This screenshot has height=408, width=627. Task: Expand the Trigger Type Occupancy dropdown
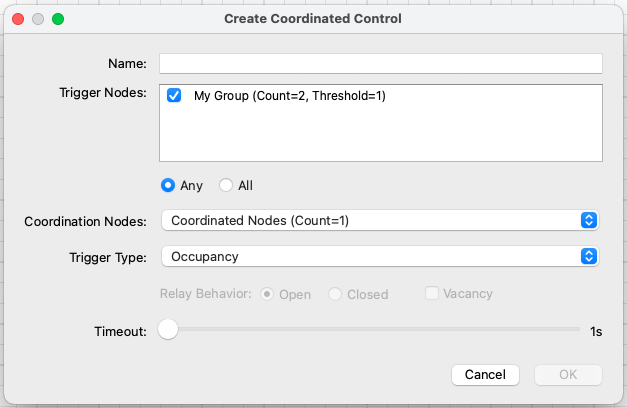(379, 256)
